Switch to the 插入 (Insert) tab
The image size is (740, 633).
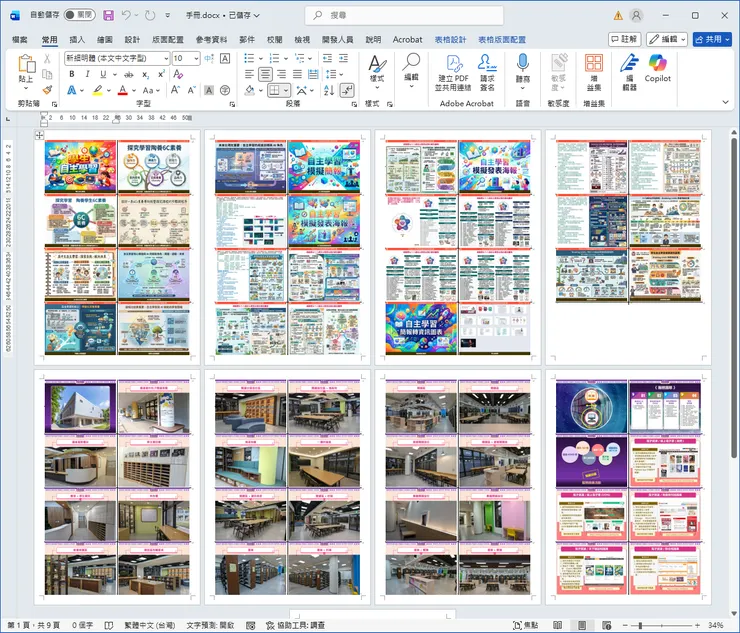coord(77,40)
